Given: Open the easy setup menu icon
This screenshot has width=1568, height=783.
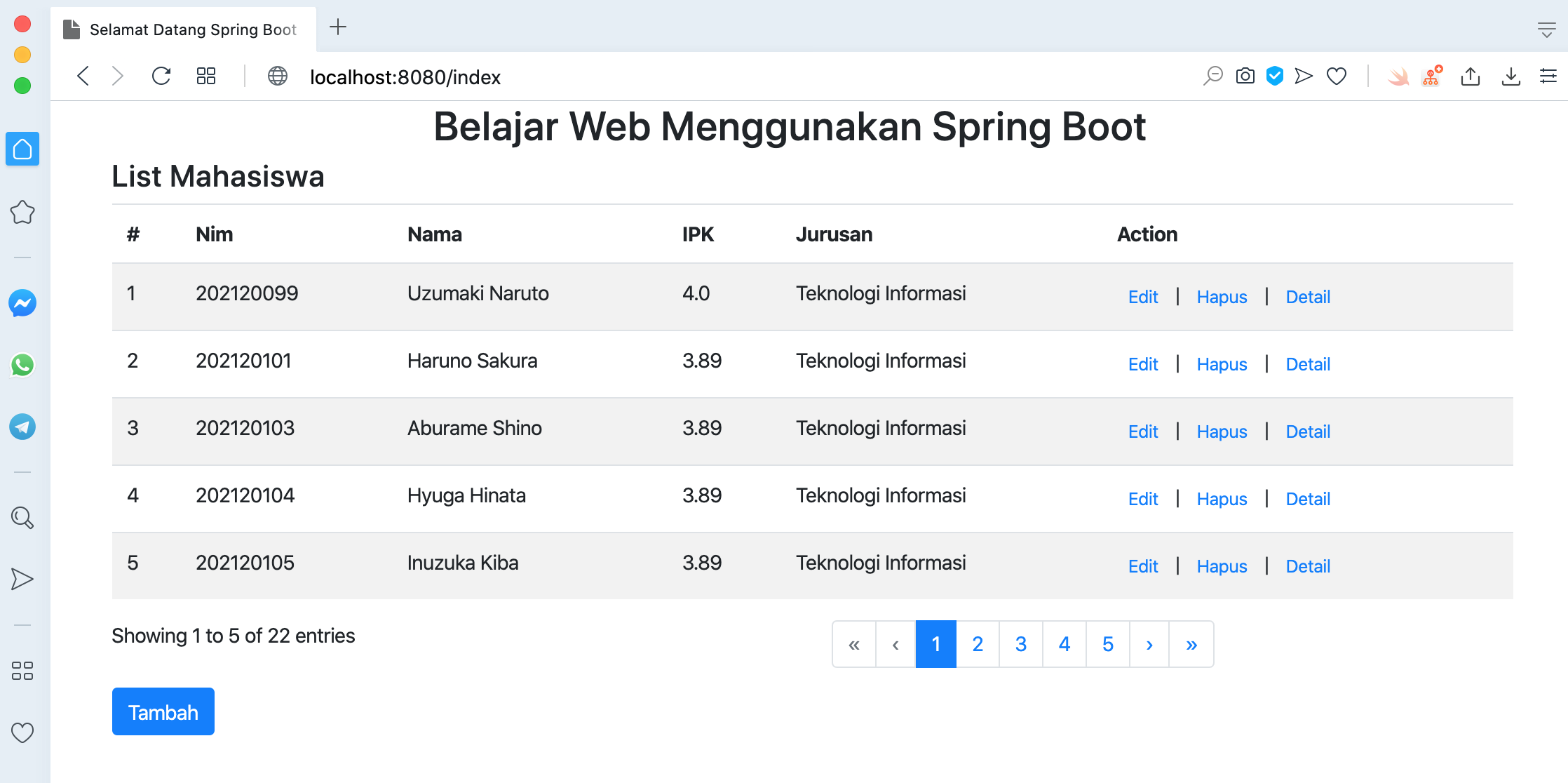Looking at the screenshot, I should [x=1548, y=76].
